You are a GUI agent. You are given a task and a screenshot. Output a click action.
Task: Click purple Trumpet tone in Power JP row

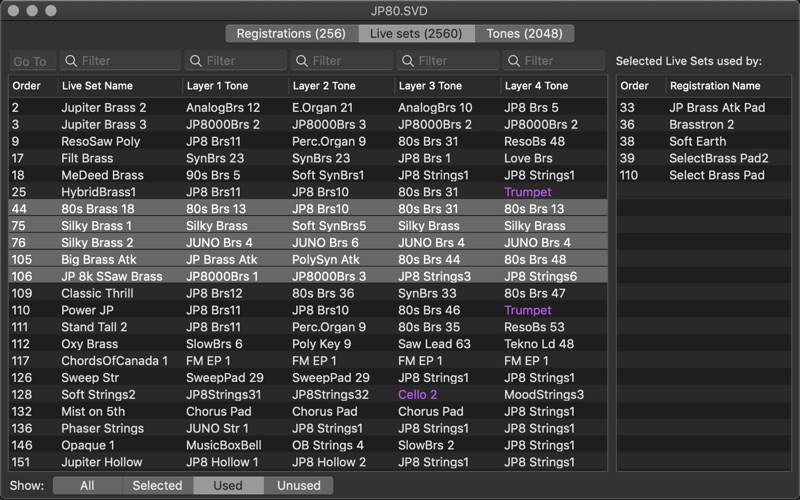[528, 310]
